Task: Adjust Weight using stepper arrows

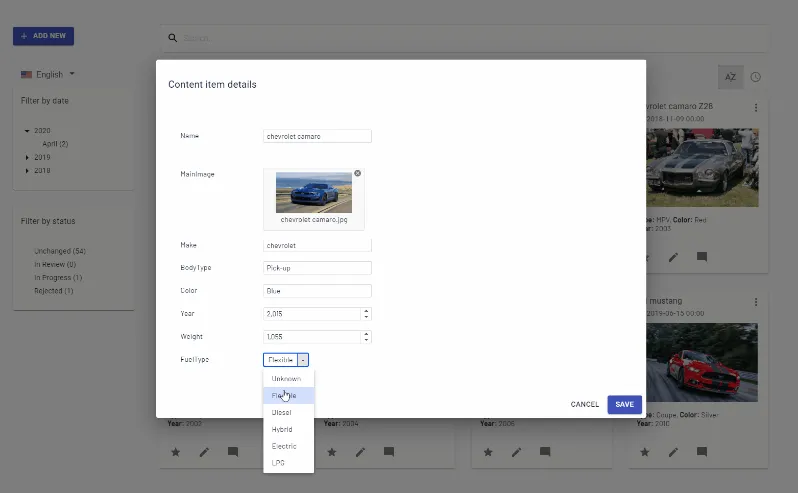Action: [x=366, y=337]
